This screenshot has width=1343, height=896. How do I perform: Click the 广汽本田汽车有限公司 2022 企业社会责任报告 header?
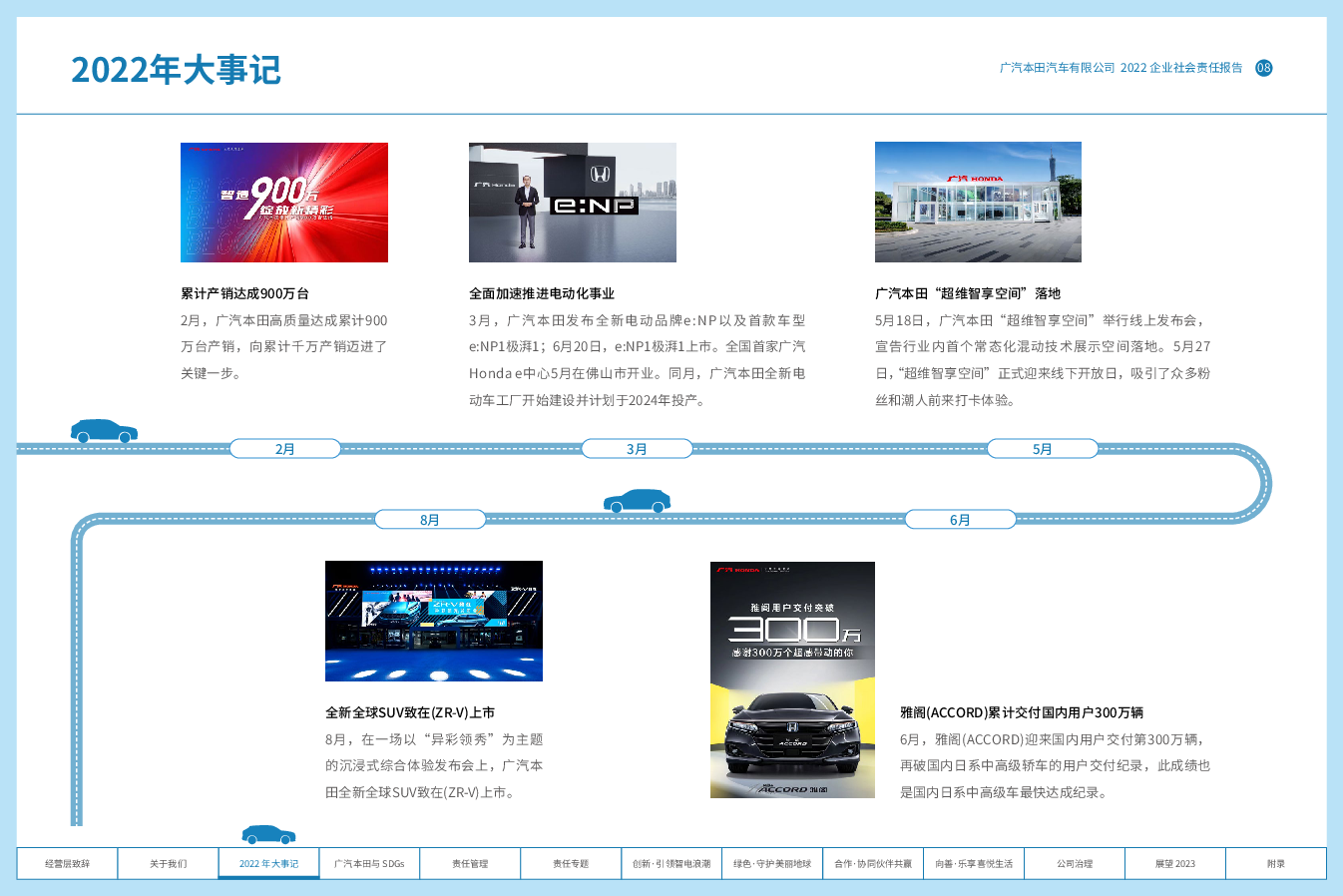click(x=1121, y=68)
